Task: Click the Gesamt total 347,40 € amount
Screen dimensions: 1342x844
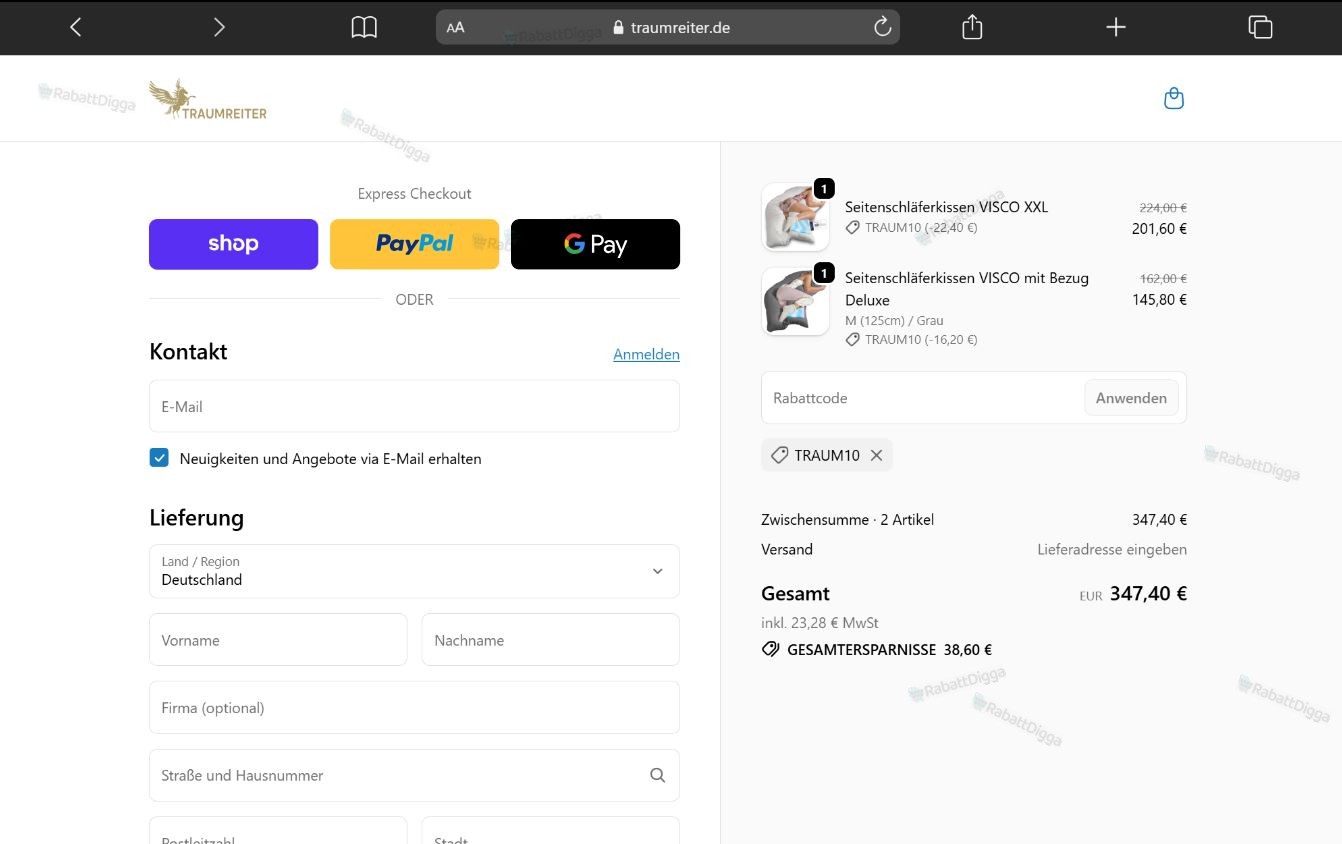Action: coord(1148,593)
